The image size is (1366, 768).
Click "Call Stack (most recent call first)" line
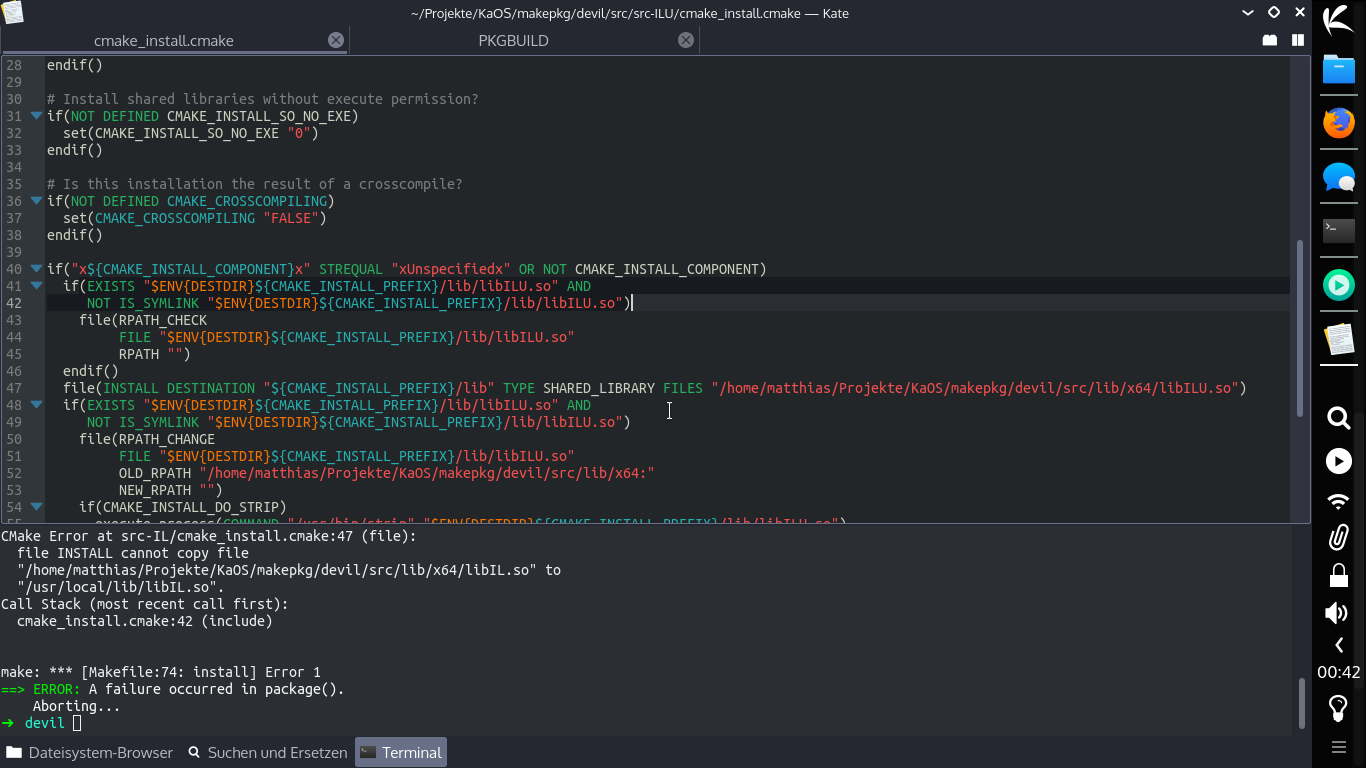[145, 604]
